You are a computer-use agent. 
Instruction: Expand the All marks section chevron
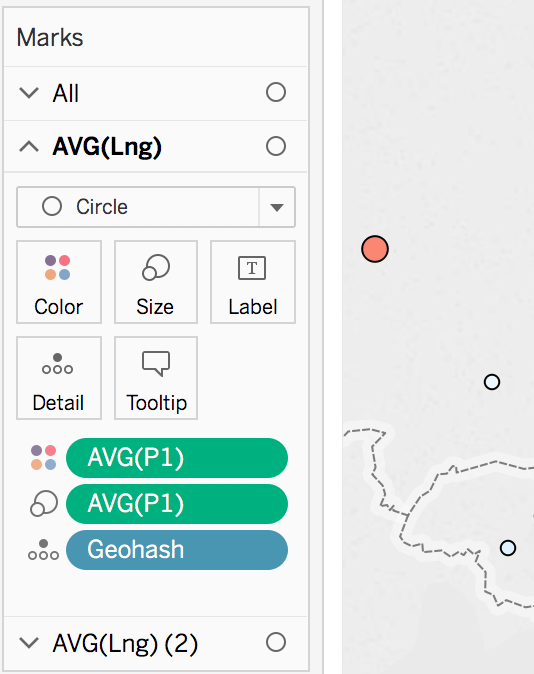point(29,92)
